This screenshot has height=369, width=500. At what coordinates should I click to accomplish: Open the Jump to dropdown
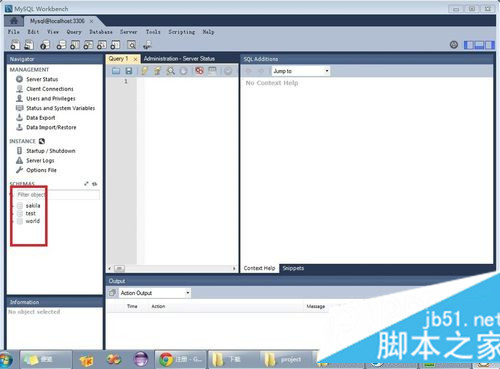(x=301, y=71)
